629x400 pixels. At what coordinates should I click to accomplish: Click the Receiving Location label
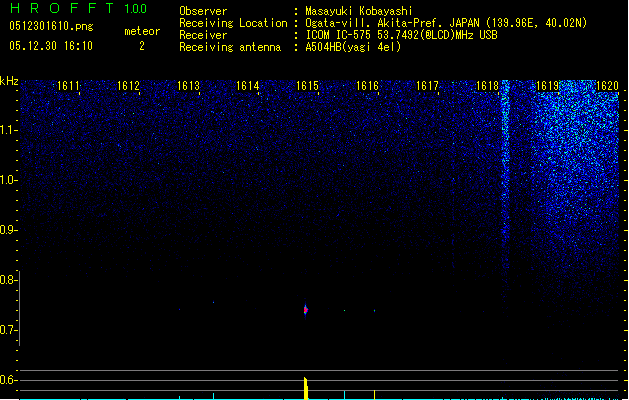(x=233, y=23)
